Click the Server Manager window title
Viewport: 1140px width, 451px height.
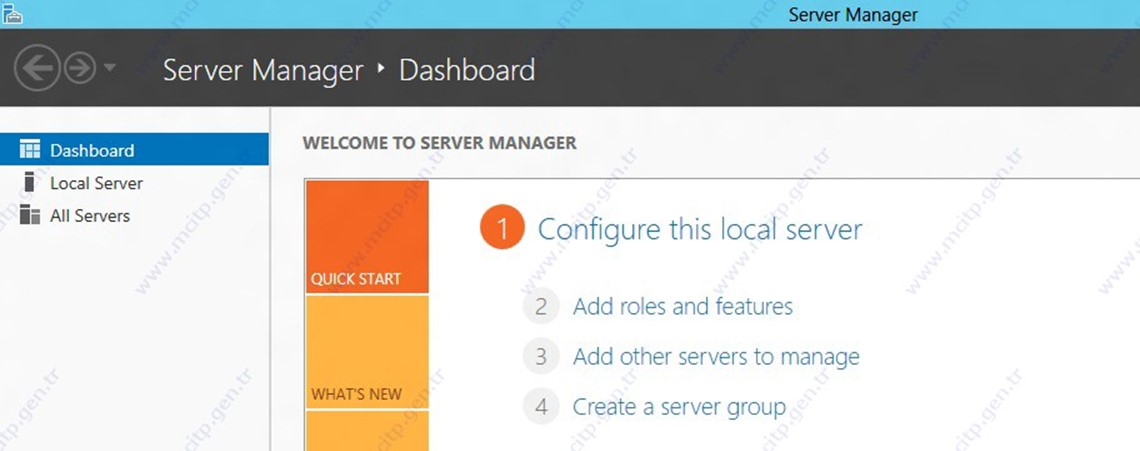coord(853,15)
